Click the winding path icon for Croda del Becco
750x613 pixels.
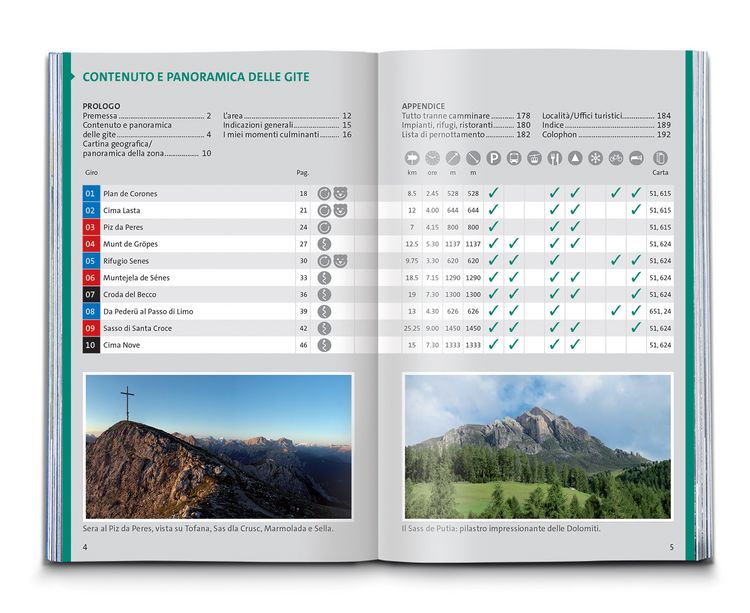click(324, 295)
